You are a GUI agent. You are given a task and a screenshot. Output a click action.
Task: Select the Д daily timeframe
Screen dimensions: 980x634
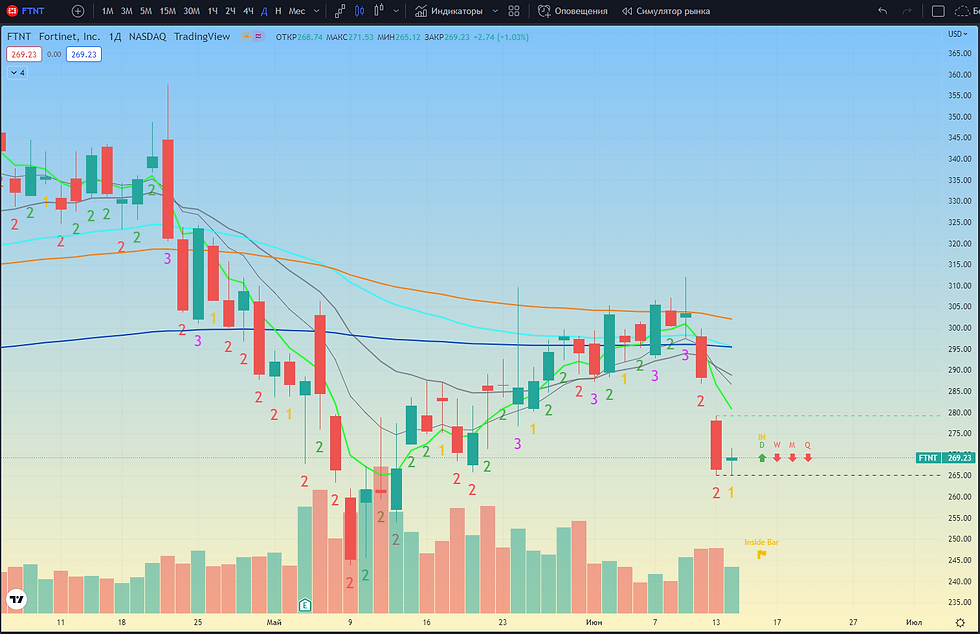pos(264,11)
